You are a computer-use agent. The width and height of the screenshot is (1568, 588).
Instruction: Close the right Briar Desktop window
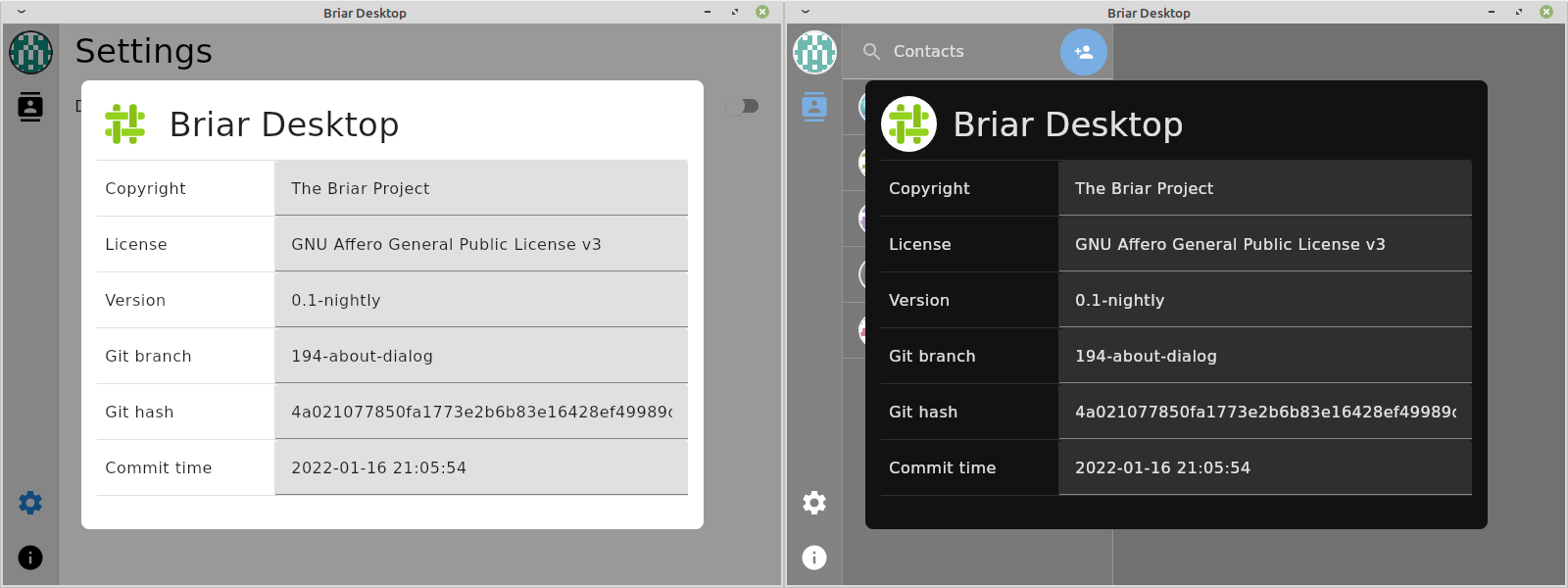[1546, 12]
